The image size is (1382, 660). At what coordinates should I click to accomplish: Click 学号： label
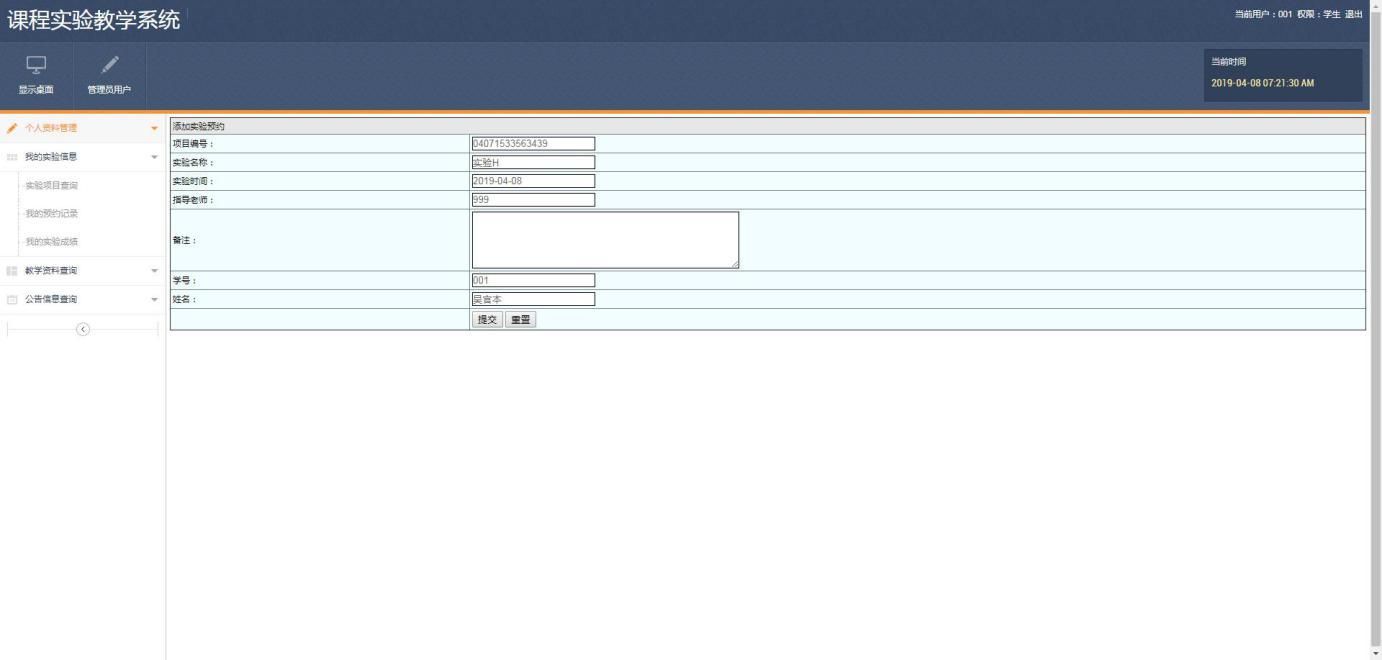click(185, 281)
